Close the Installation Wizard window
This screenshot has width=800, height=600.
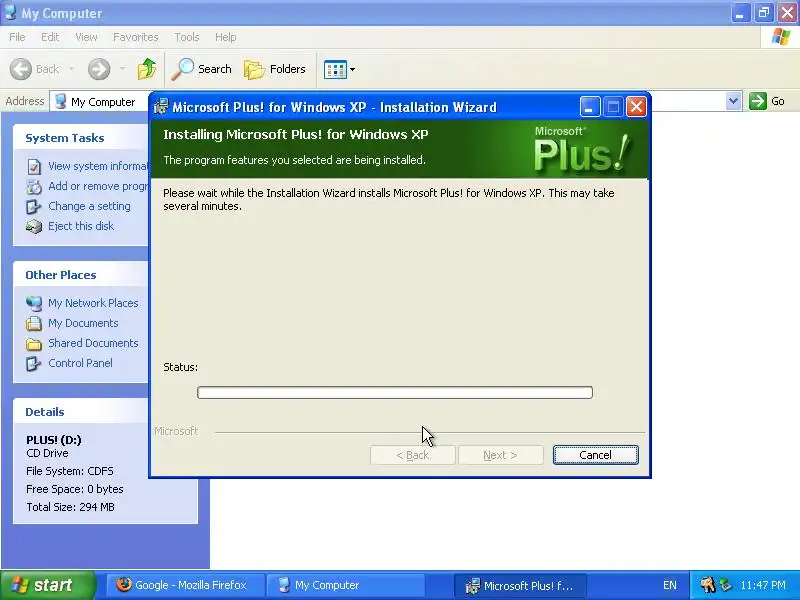636,107
